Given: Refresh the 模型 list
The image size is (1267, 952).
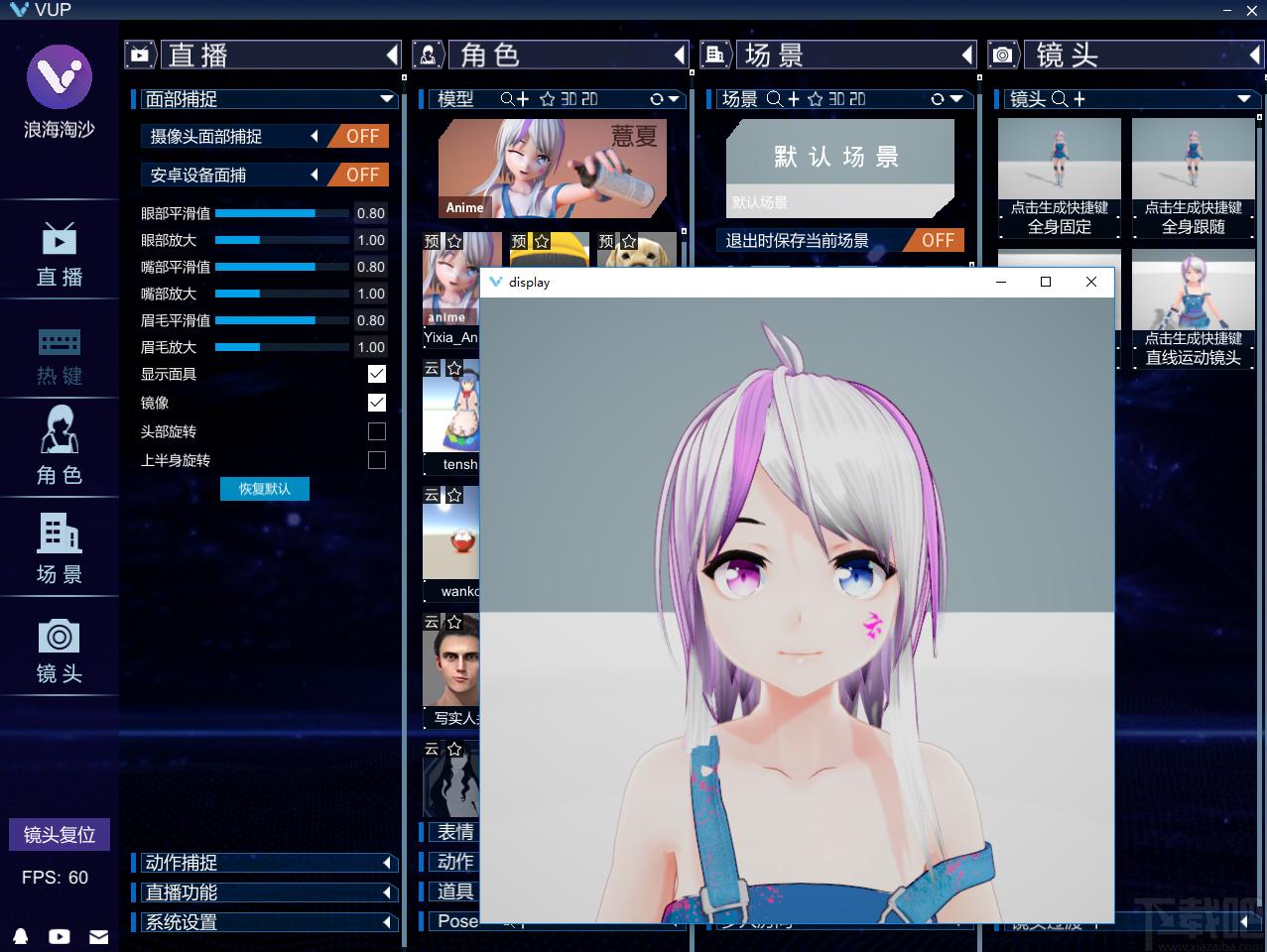Looking at the screenshot, I should pos(657,99).
